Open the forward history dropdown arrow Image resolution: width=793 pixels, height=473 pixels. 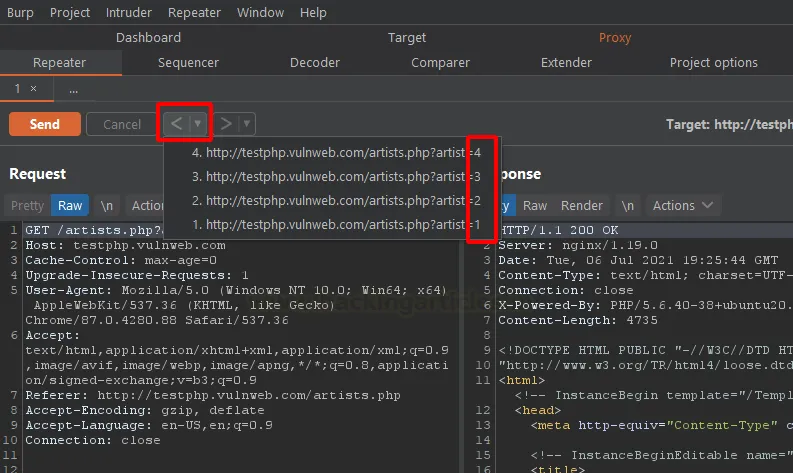(247, 124)
